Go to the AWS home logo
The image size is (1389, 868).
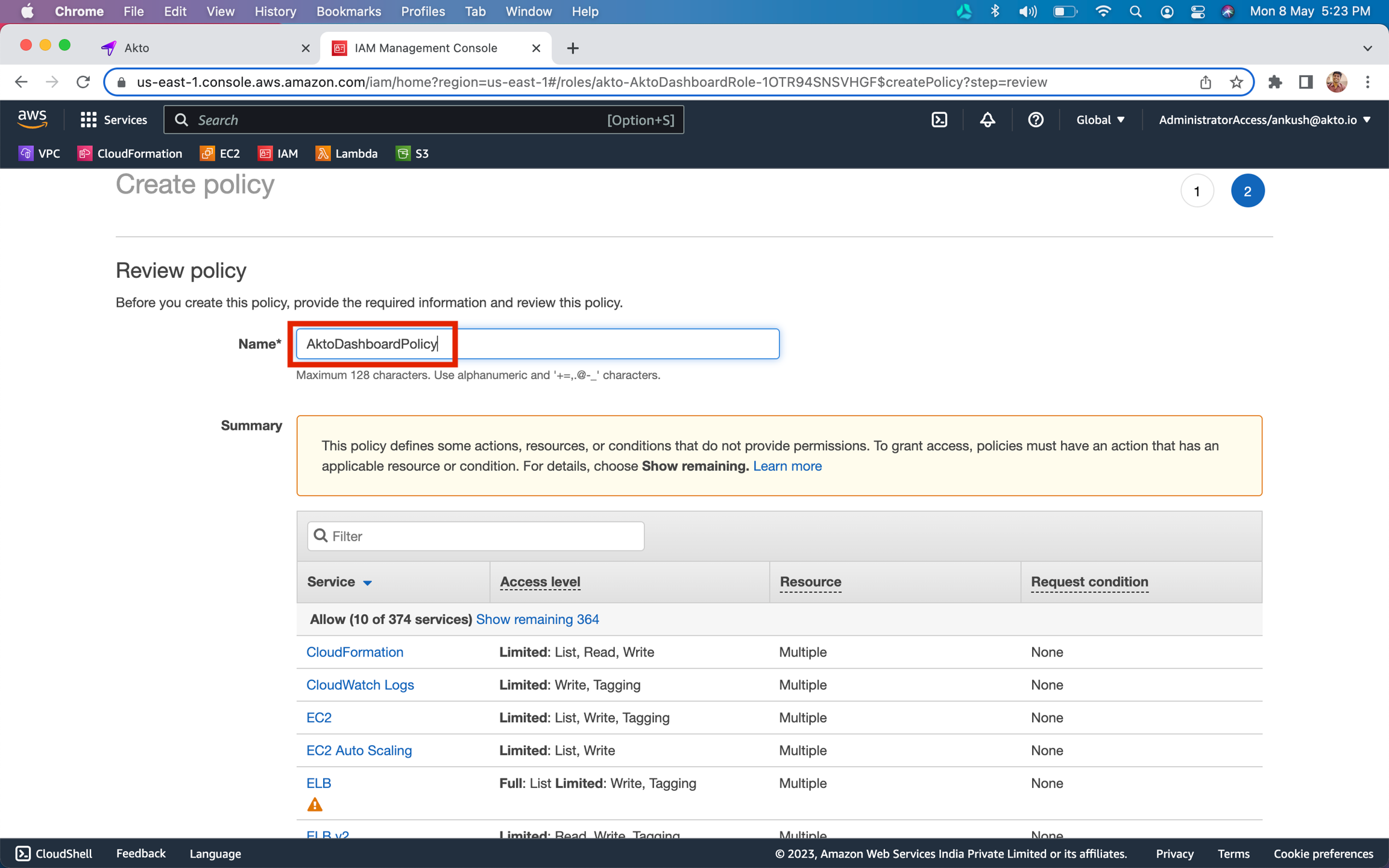click(x=32, y=119)
